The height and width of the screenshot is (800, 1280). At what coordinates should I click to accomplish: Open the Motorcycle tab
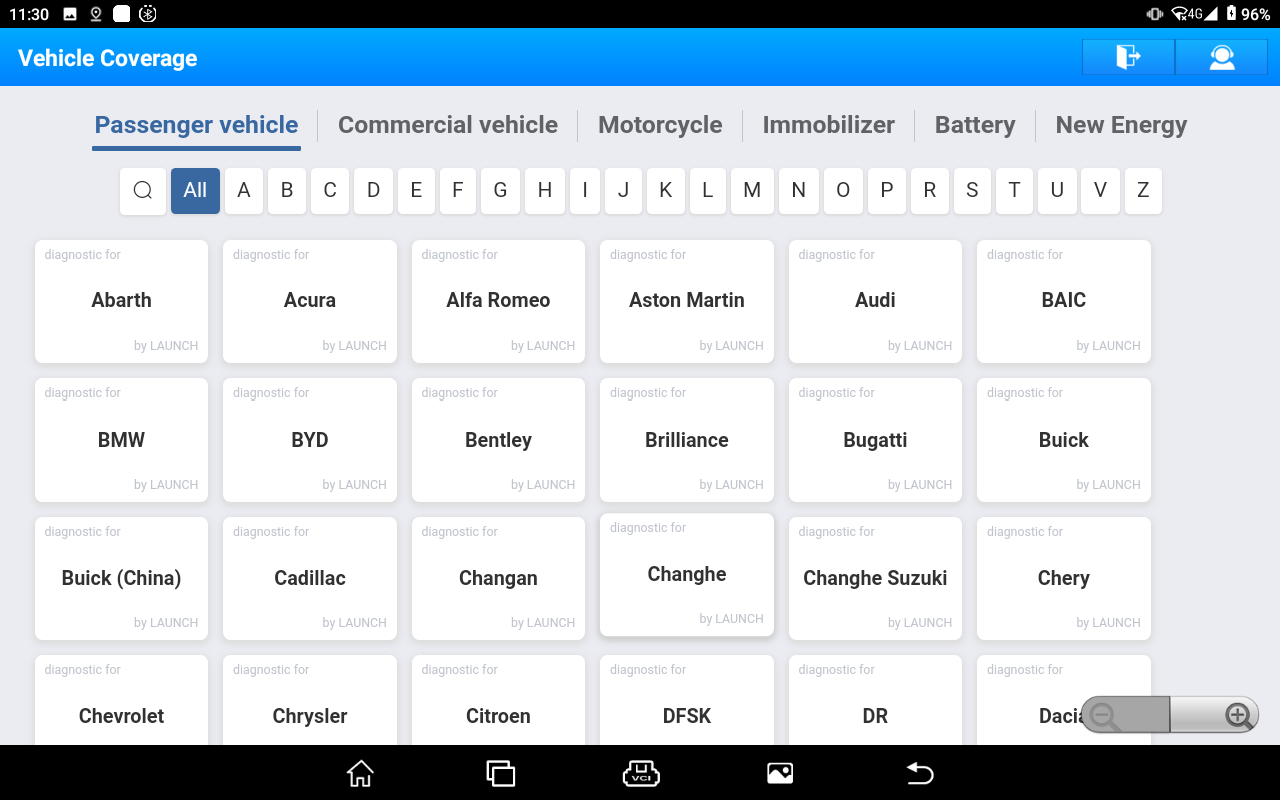tap(660, 124)
